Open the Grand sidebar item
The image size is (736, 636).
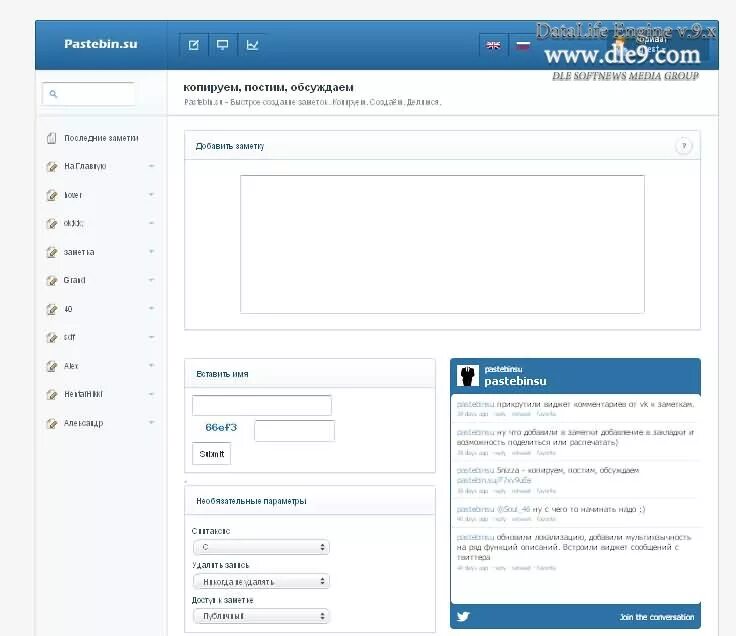74,280
